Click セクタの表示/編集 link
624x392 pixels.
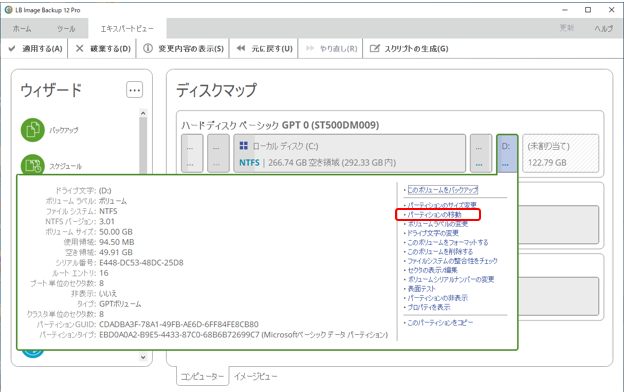(432, 270)
